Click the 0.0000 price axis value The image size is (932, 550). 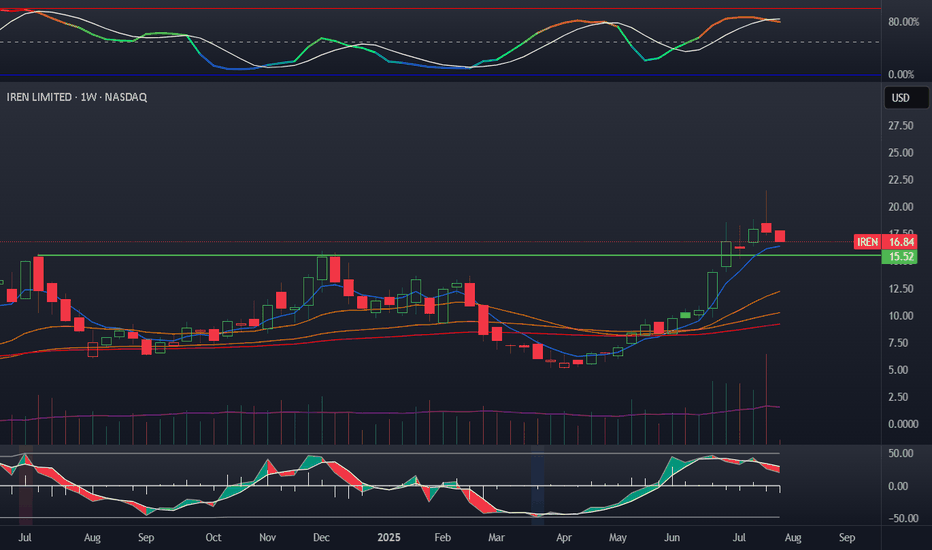tap(903, 425)
